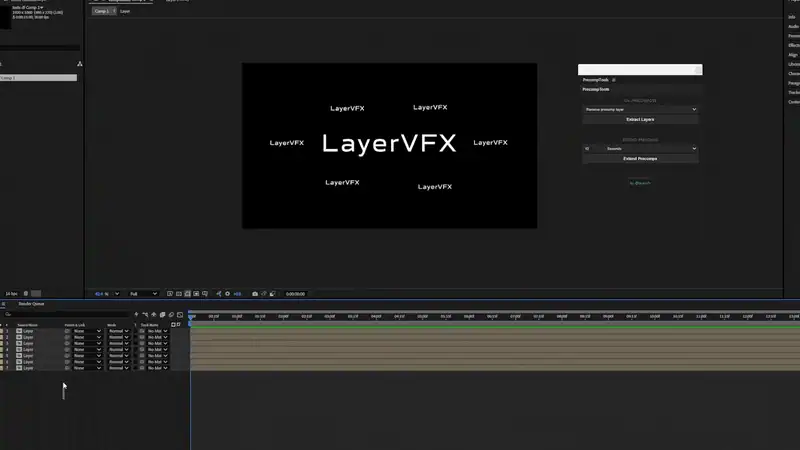Click the fast previews icon in viewer bar

pos(170,294)
